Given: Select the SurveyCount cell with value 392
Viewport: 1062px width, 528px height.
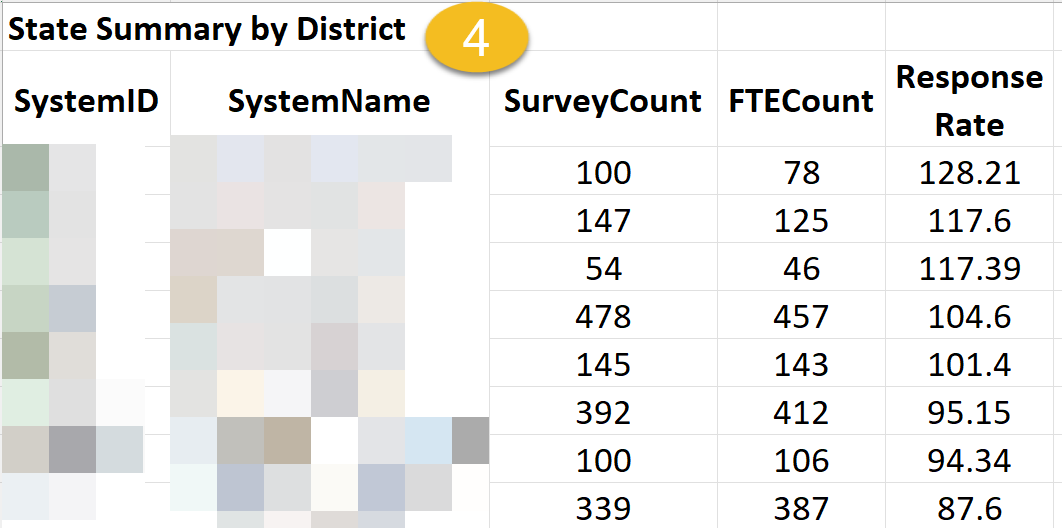Looking at the screenshot, I should [x=603, y=412].
